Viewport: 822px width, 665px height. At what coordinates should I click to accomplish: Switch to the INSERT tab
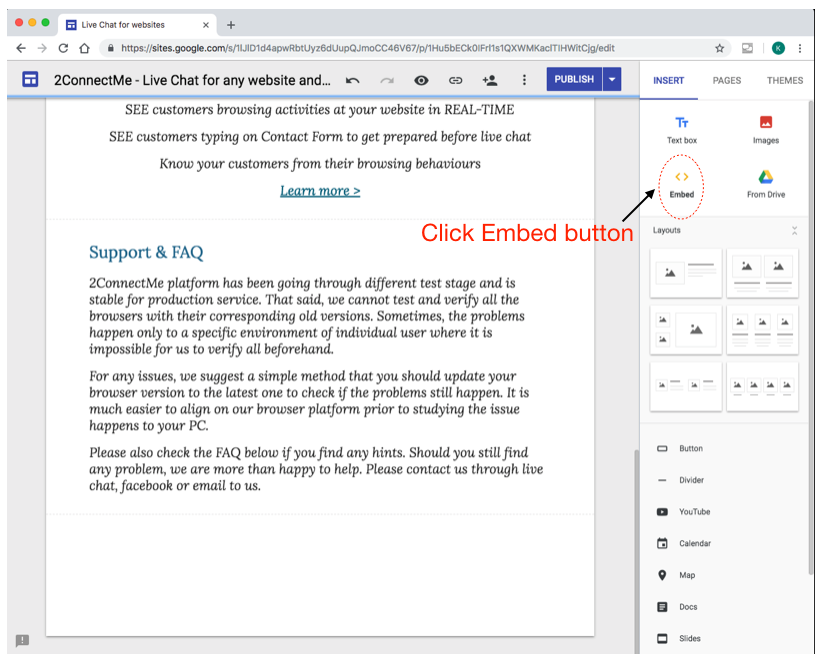668,80
